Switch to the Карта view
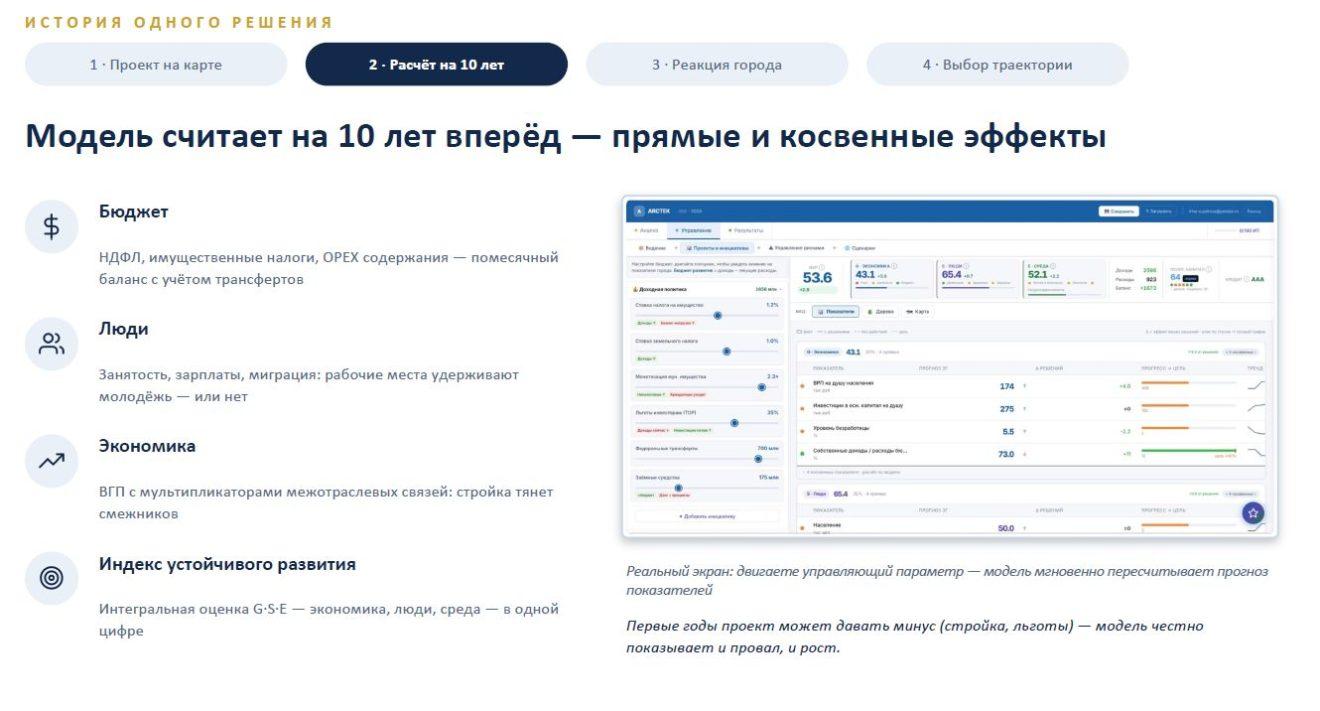1320x711 pixels. [919, 312]
